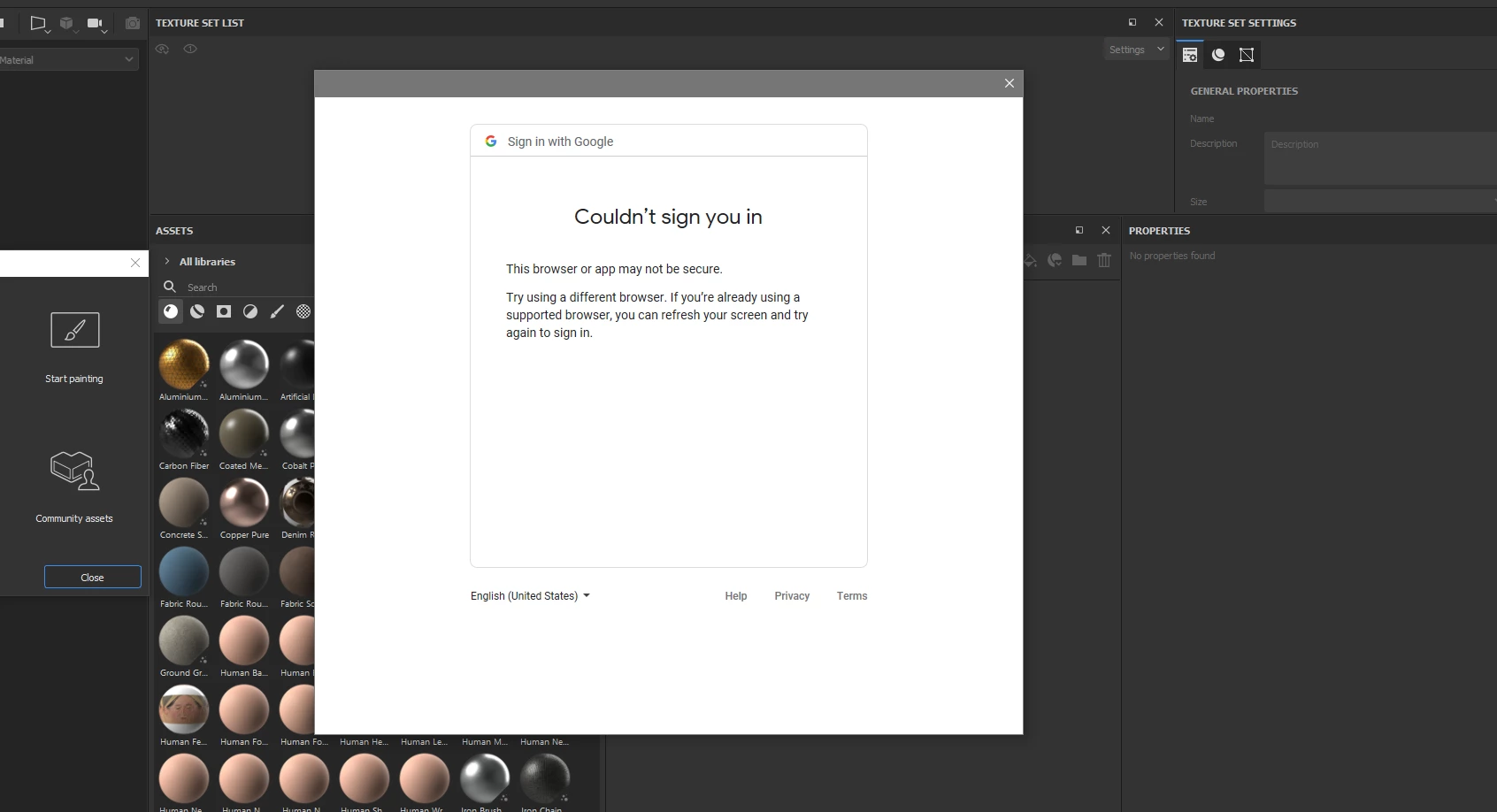Select the silver Aluminium material thumbnail
The height and width of the screenshot is (812, 1497).
tap(244, 364)
